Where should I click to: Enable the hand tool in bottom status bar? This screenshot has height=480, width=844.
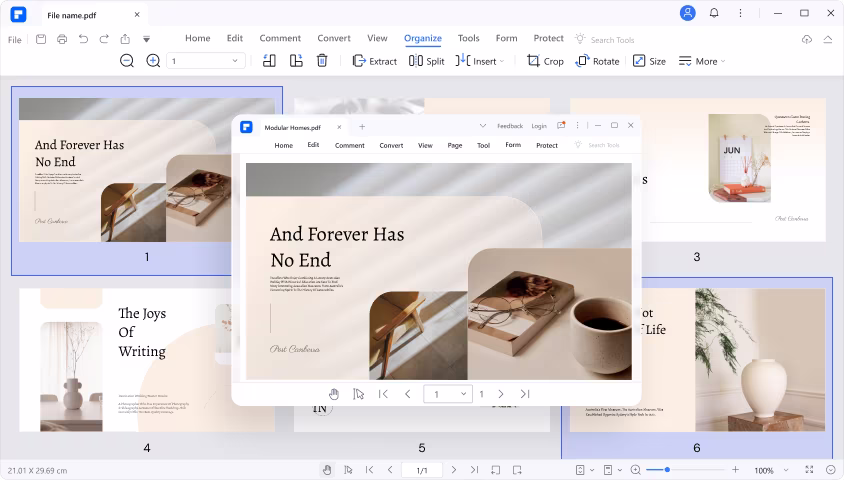(326, 470)
